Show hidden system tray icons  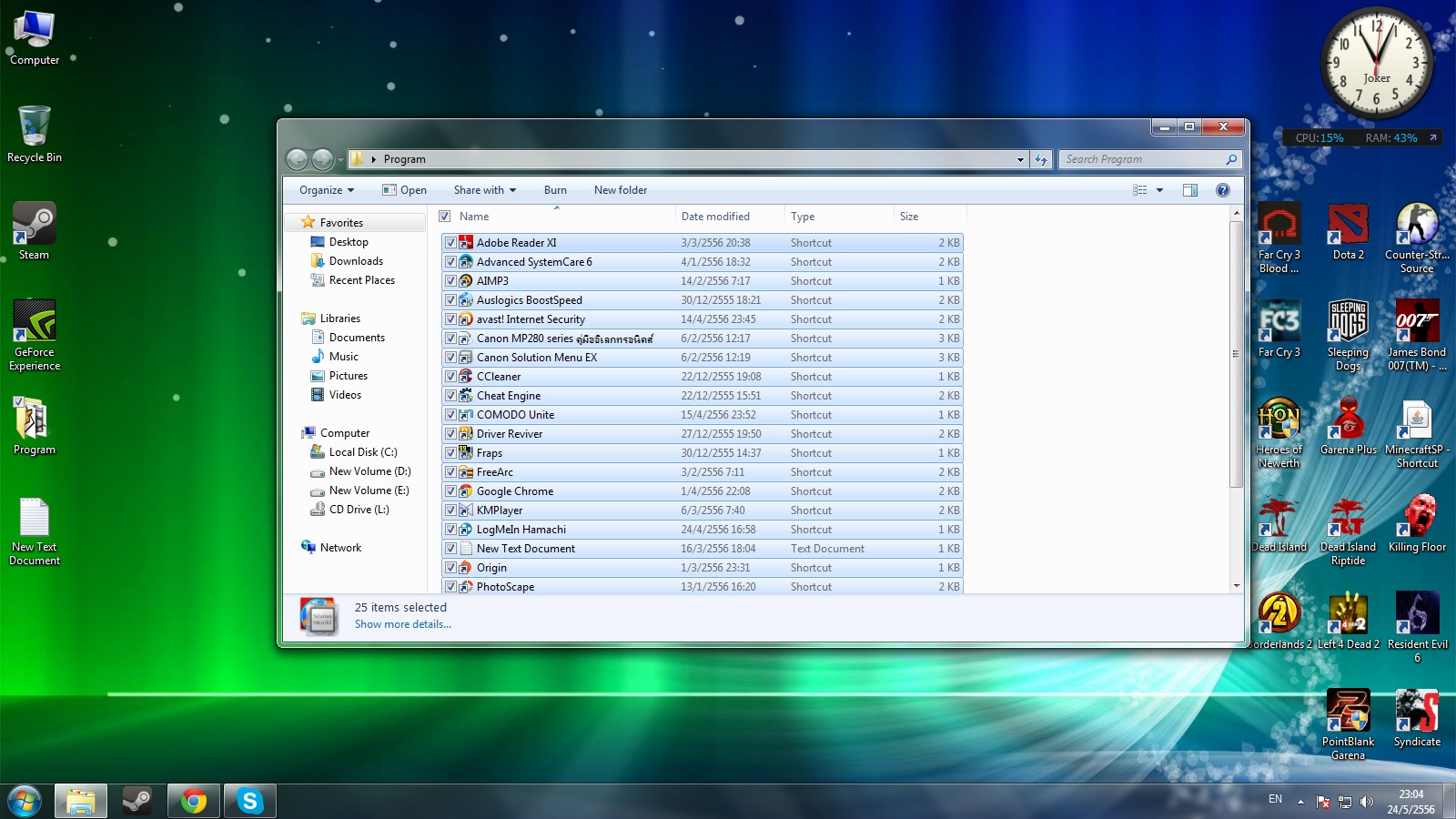click(1300, 801)
